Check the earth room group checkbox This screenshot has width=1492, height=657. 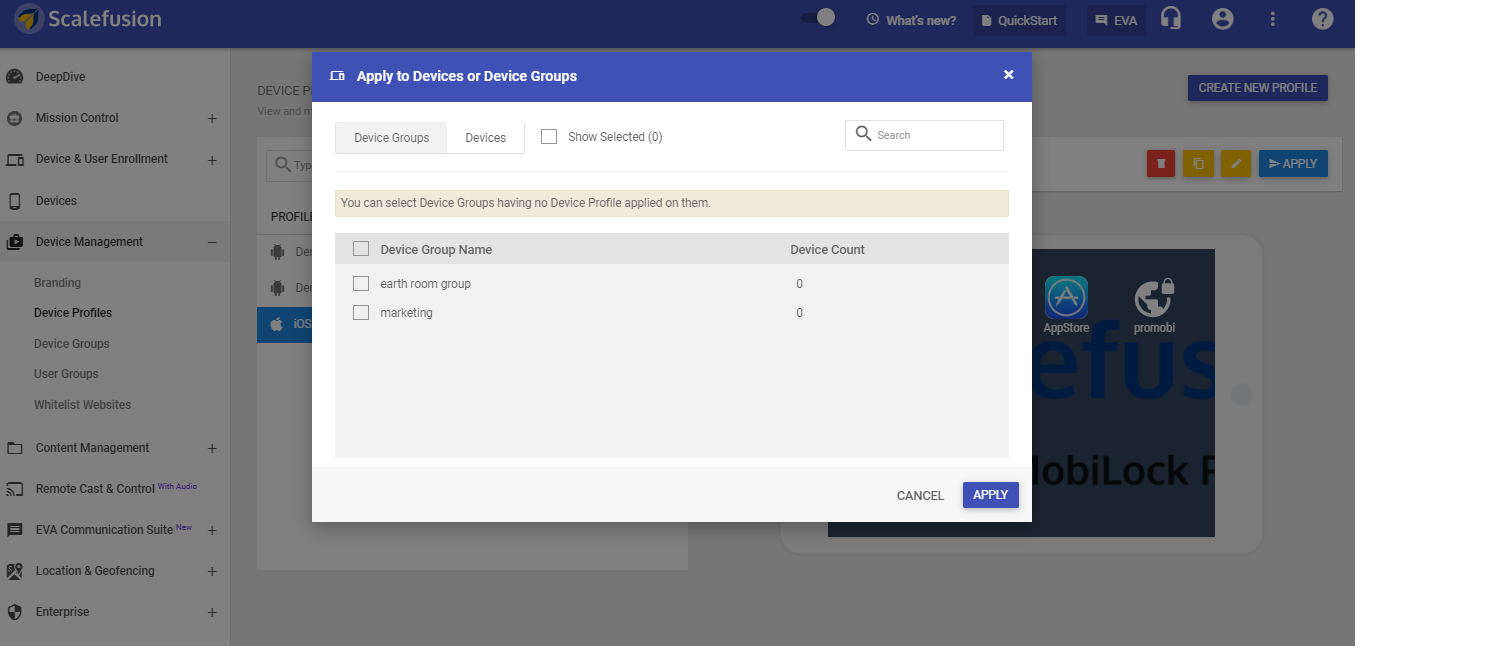point(361,283)
